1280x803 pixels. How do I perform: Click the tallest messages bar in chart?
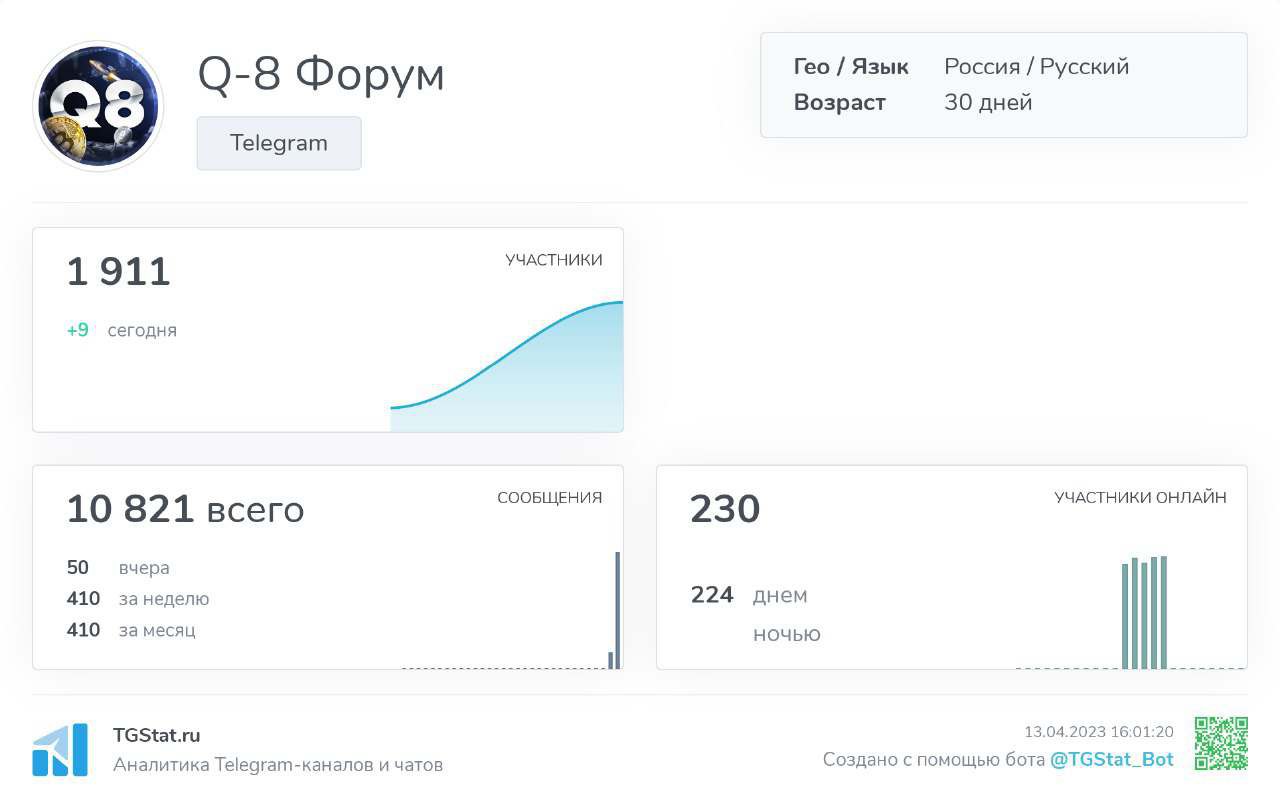[x=618, y=610]
